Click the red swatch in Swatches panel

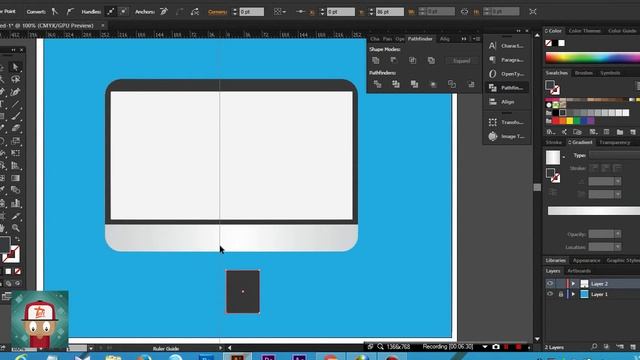(555, 120)
